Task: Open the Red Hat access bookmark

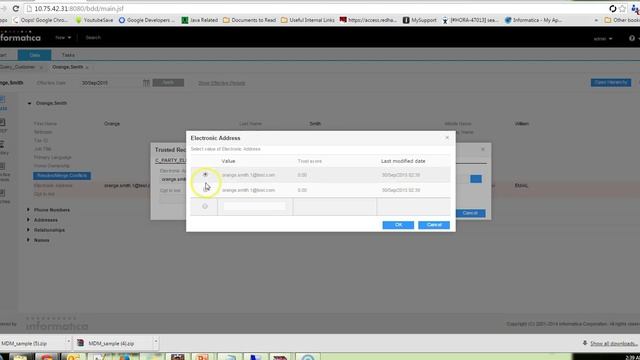Action: tap(369, 20)
